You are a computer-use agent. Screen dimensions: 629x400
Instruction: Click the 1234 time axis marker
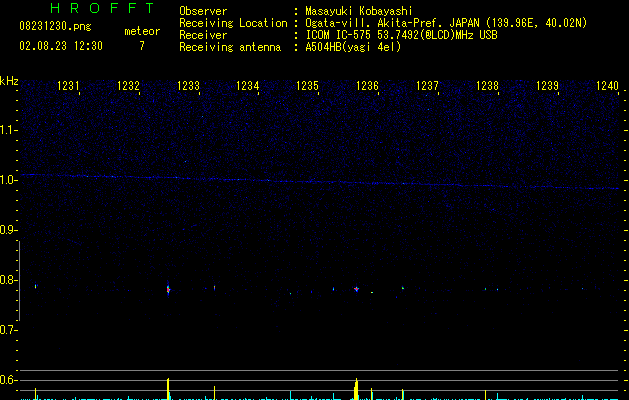tap(248, 86)
